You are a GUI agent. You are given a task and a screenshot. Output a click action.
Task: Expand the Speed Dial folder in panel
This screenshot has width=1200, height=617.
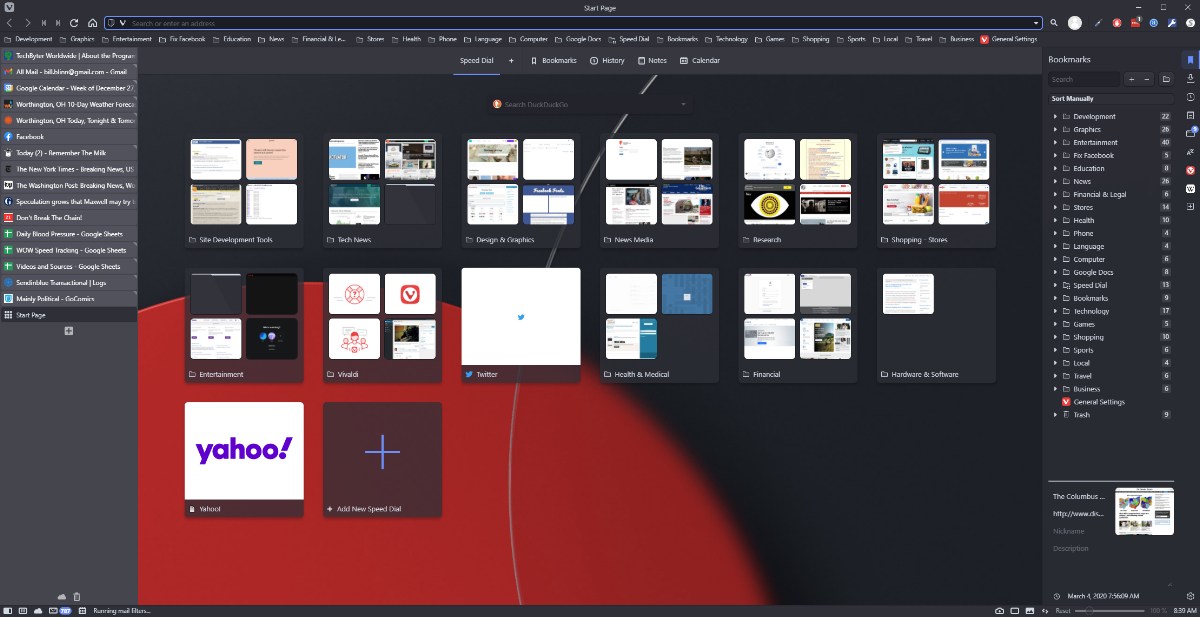tap(1055, 285)
